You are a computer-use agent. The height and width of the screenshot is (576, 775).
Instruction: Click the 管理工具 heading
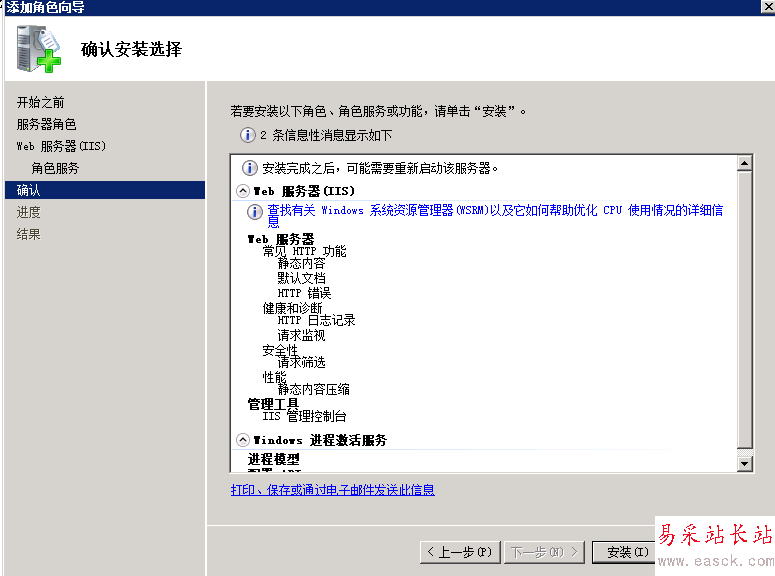pos(273,404)
